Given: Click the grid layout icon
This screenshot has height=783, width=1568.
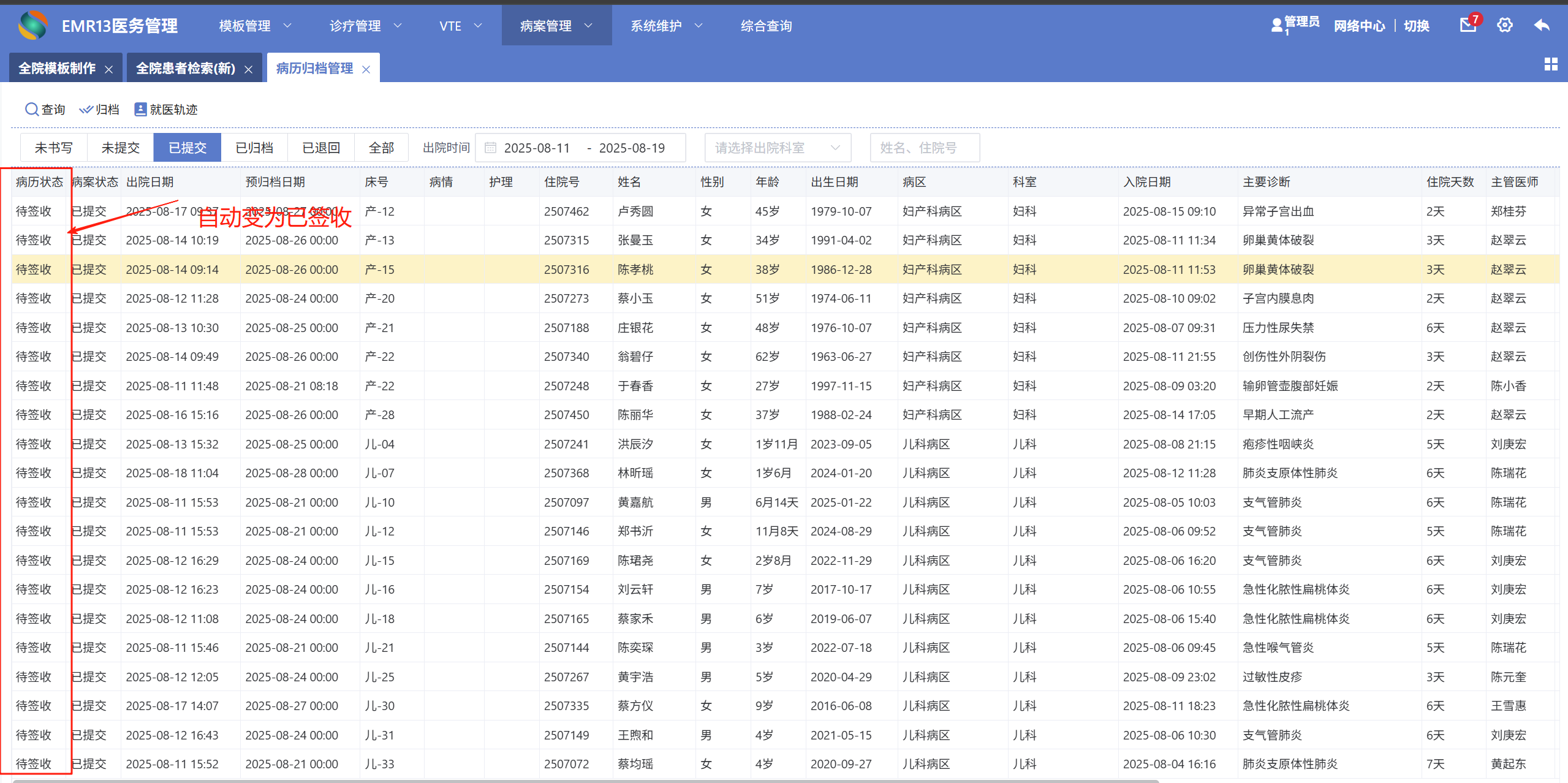Looking at the screenshot, I should pyautogui.click(x=1550, y=64).
